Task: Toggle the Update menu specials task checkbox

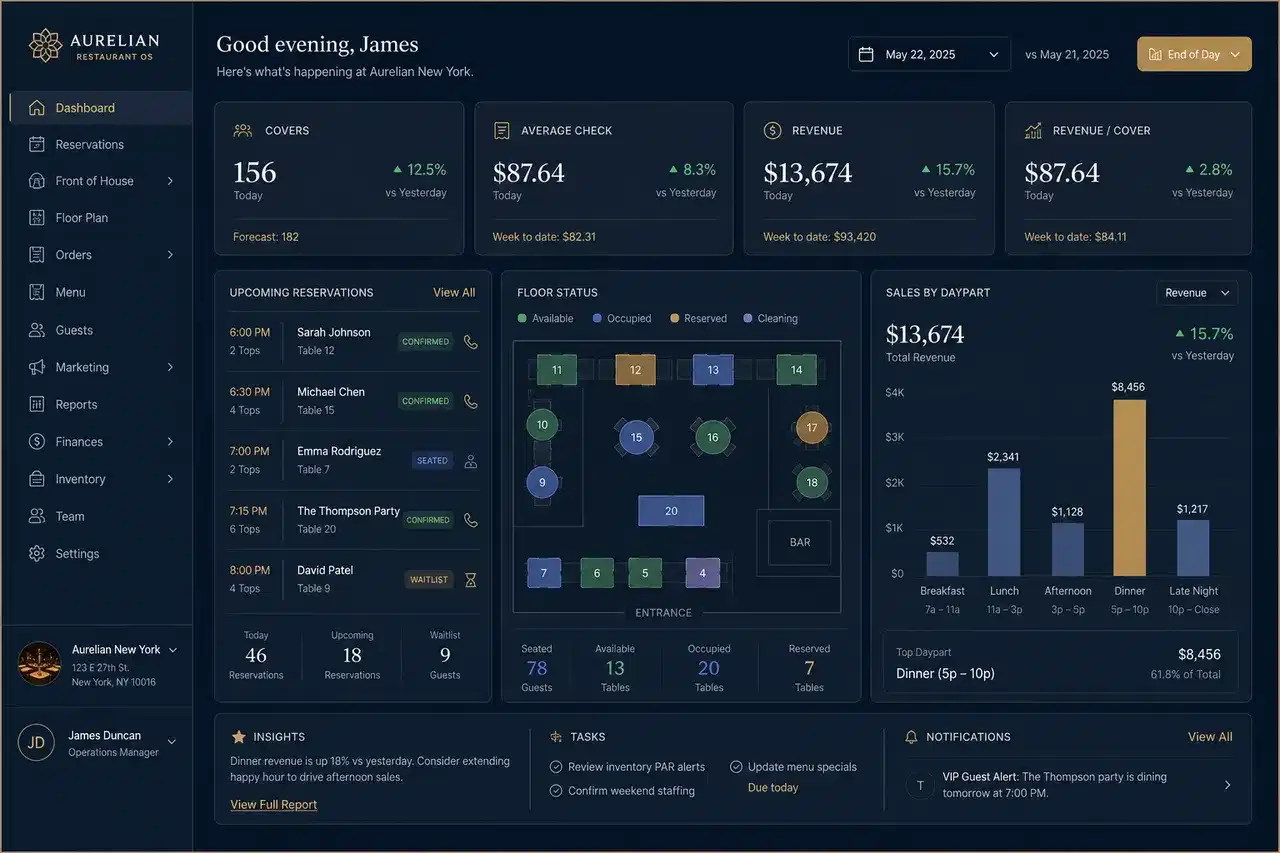Action: click(x=736, y=767)
